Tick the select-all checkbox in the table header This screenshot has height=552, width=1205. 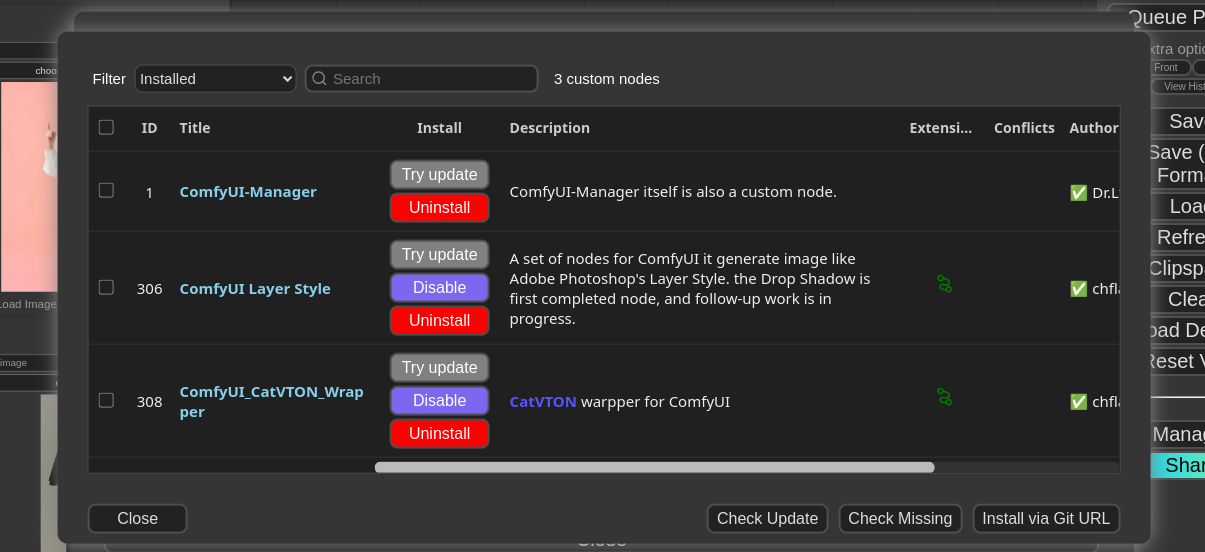106,127
